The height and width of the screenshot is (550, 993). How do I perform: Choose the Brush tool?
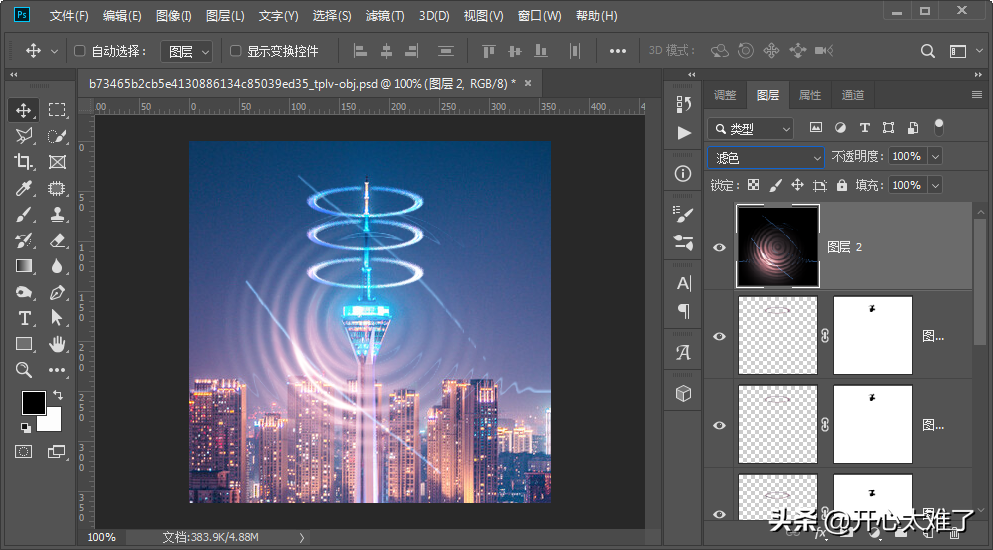[x=23, y=214]
